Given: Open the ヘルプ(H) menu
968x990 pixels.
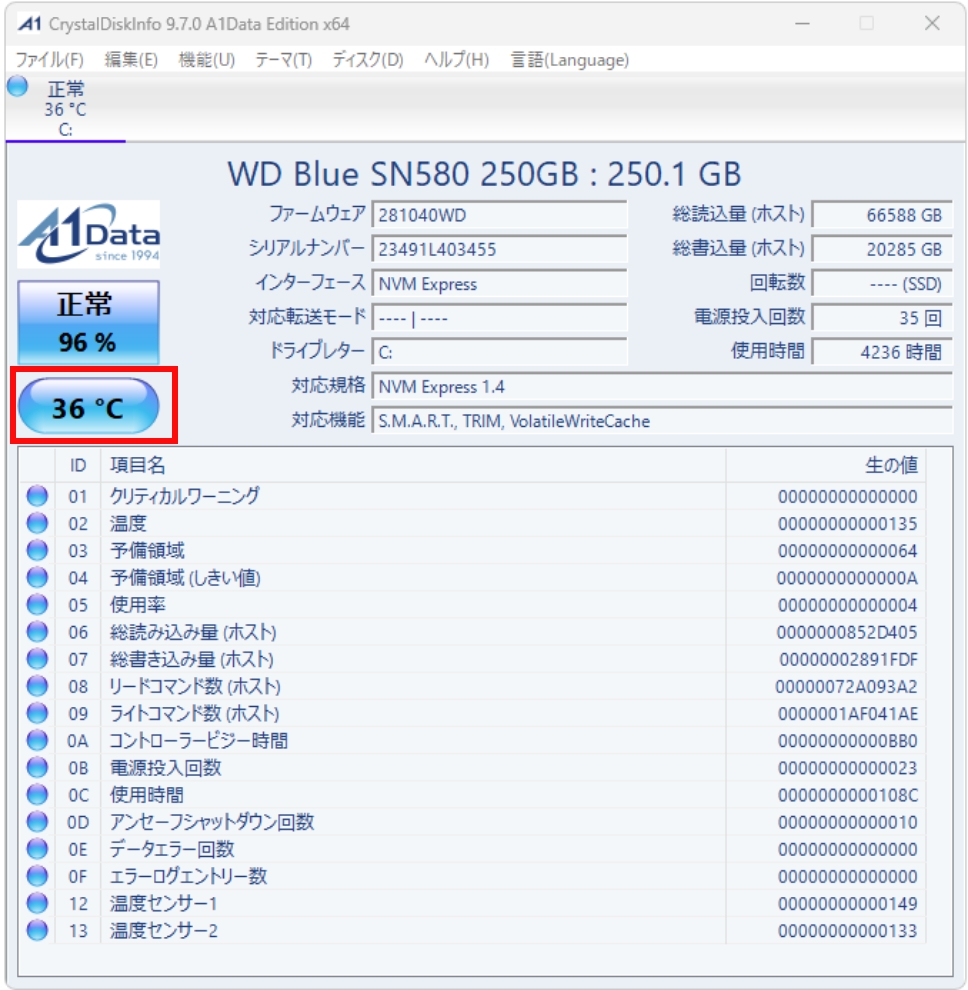Looking at the screenshot, I should (457, 60).
